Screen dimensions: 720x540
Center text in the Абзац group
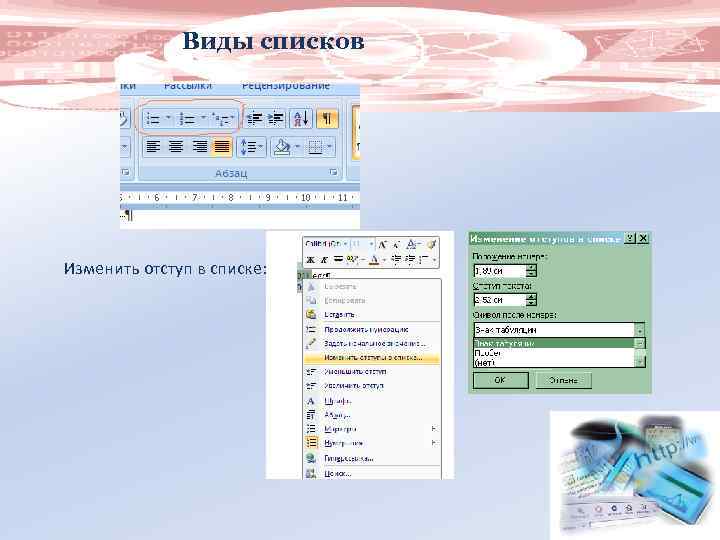point(176,147)
